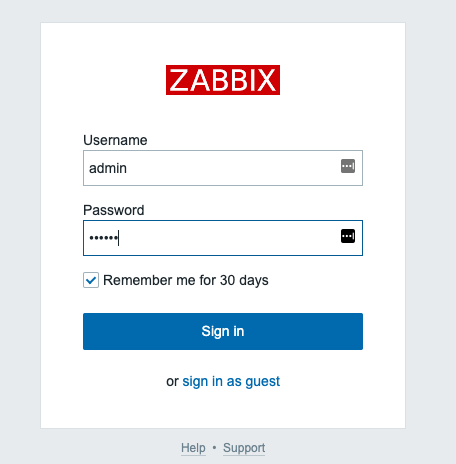456x464 pixels.
Task: Click the word "guest" in the guest link
Action: point(263,382)
